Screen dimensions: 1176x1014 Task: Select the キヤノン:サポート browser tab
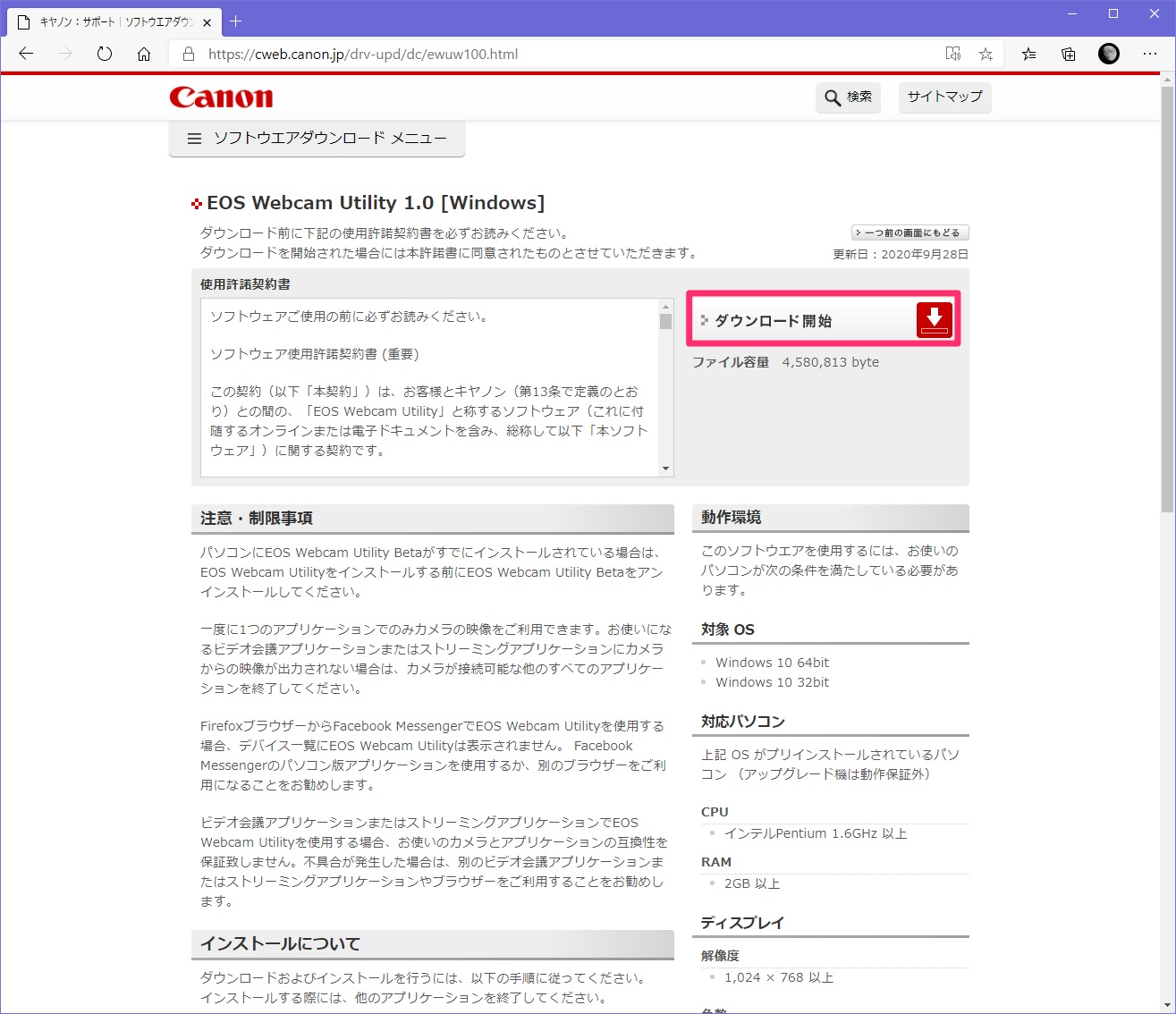pyautogui.click(x=114, y=21)
